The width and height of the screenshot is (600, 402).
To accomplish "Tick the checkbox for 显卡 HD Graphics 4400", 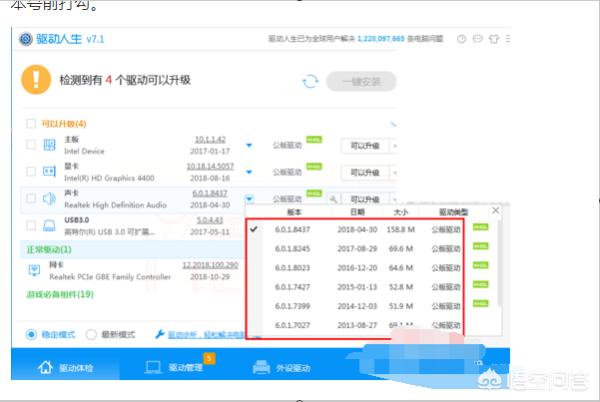I will 31,172.
